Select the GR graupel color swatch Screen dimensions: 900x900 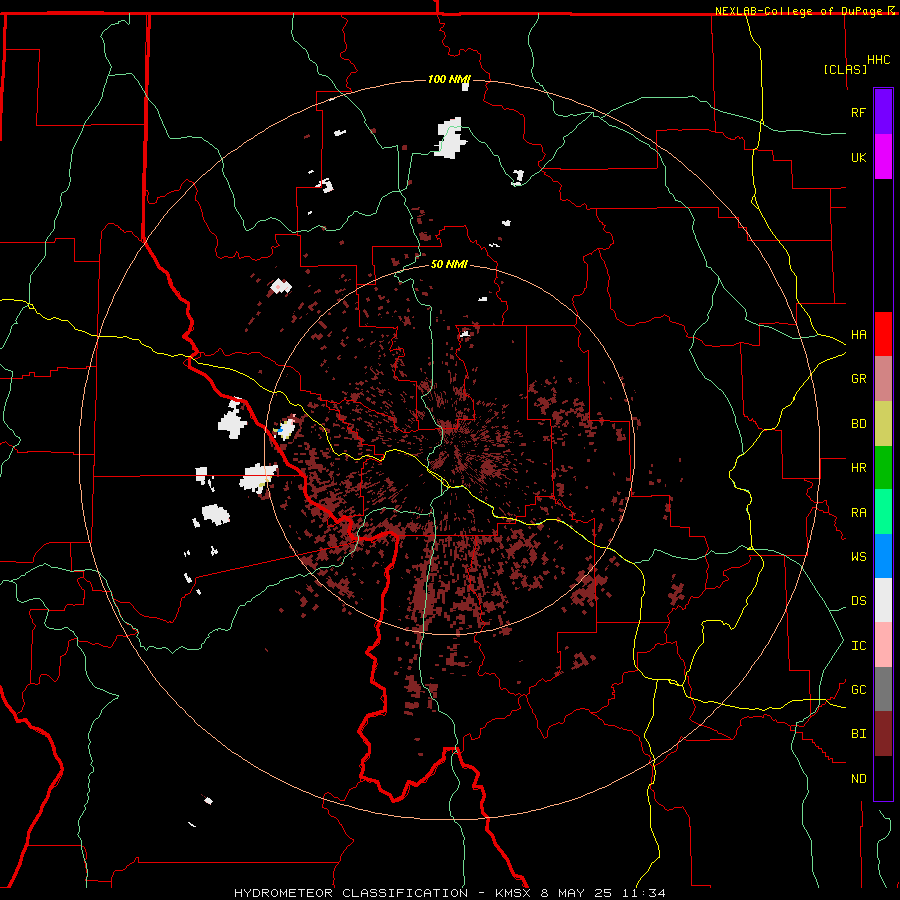(x=883, y=379)
